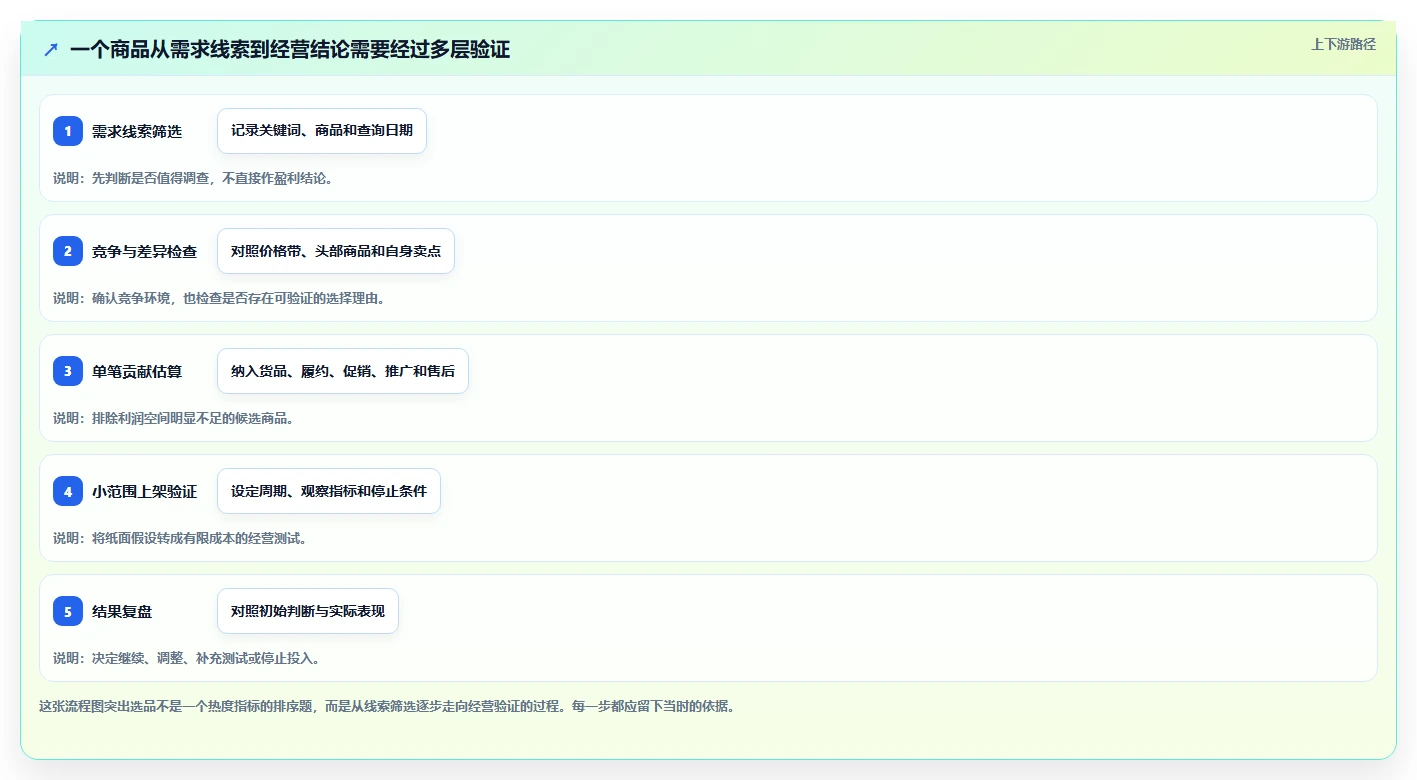The image size is (1417, 780).
Task: Select step number badge 1
Action: pos(68,131)
